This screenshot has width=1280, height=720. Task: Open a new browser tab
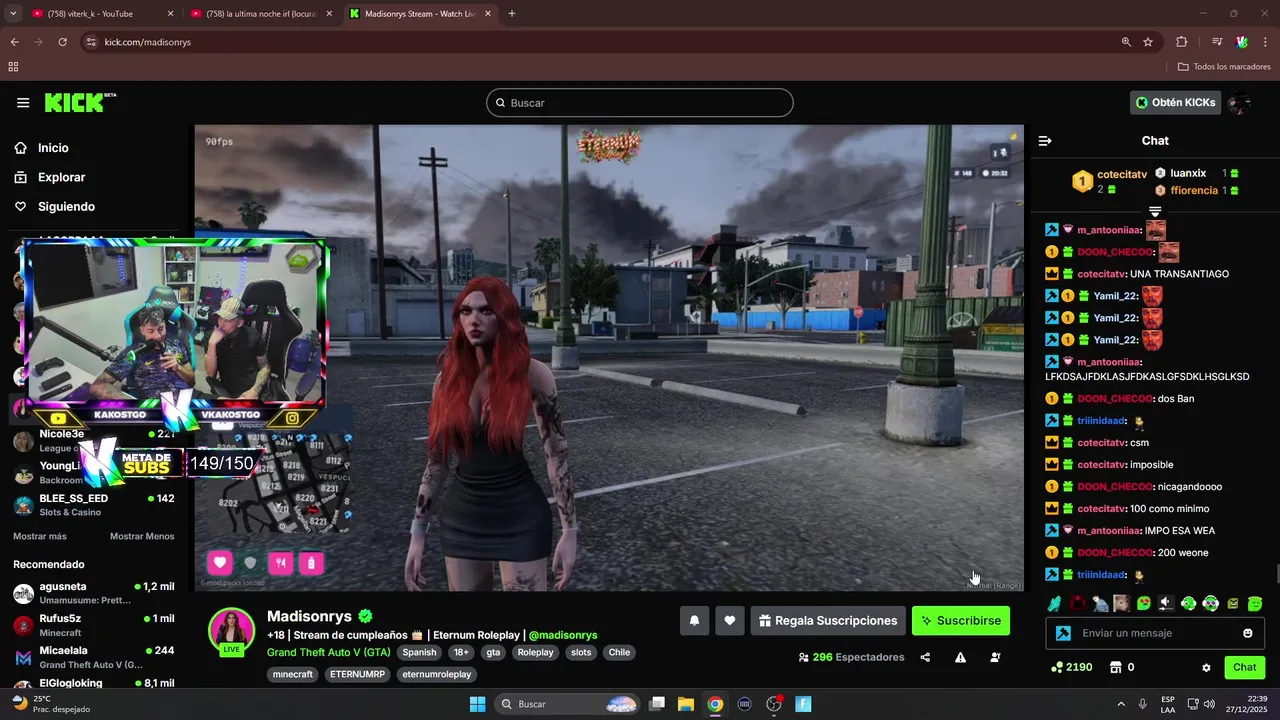[512, 14]
